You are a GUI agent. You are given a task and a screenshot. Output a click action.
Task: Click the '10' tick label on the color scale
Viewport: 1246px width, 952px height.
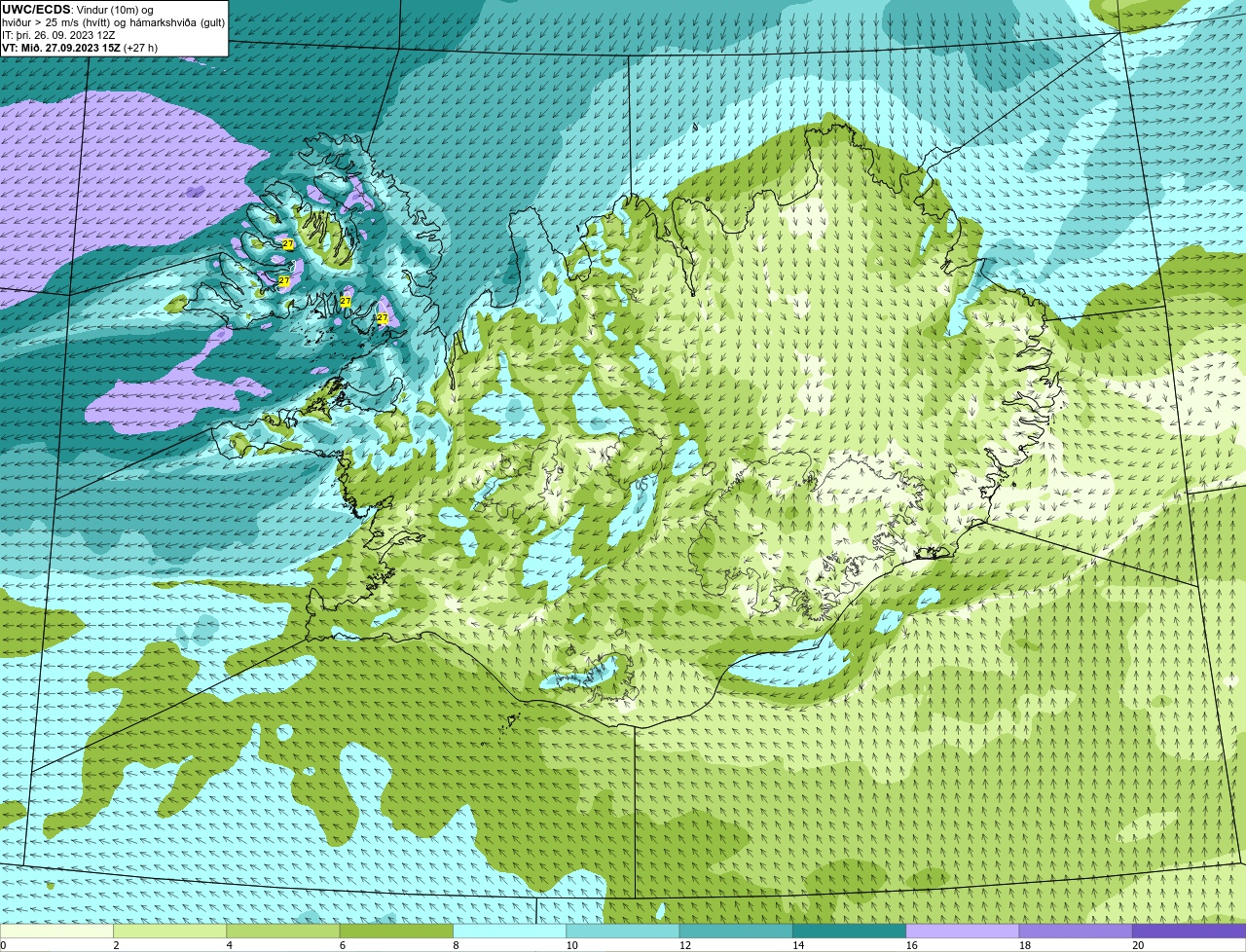point(571,945)
